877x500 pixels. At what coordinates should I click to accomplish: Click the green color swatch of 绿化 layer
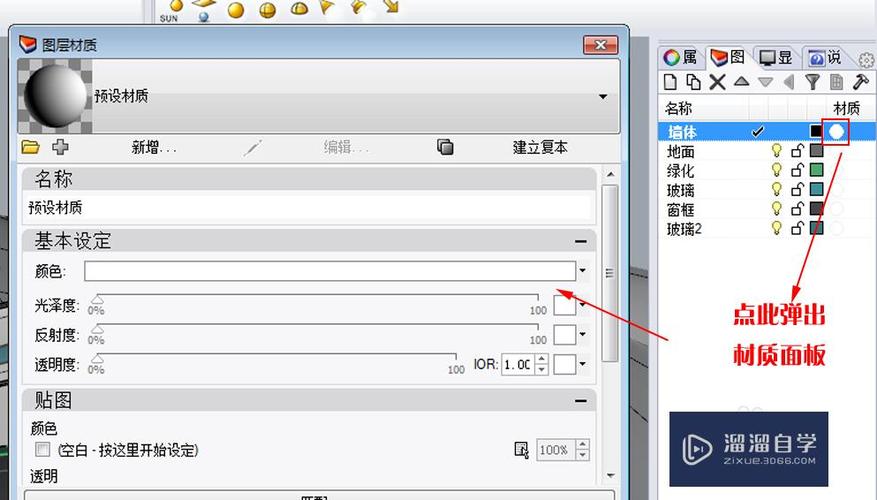817,169
